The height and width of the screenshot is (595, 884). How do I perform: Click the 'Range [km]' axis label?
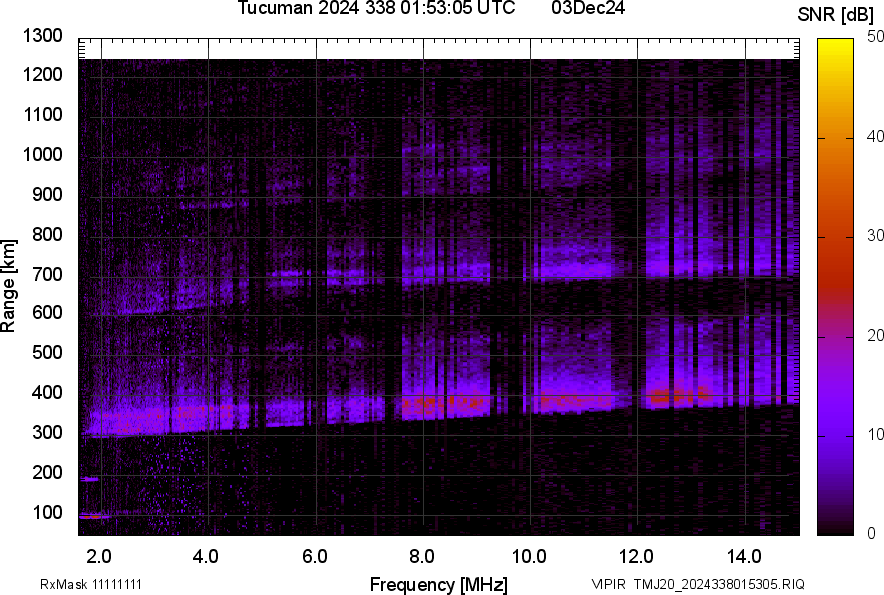(x=8, y=286)
